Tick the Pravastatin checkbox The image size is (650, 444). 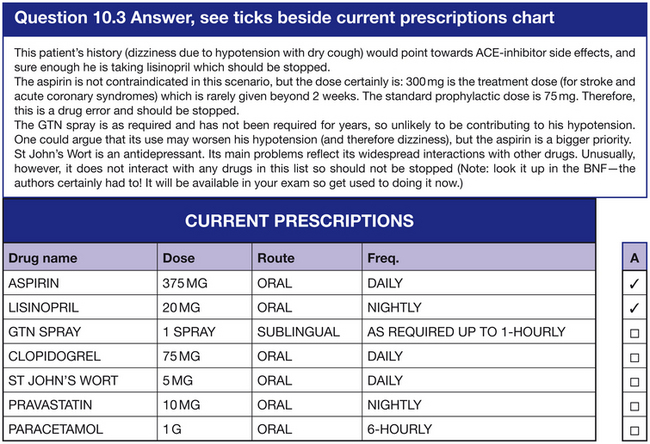coord(634,406)
